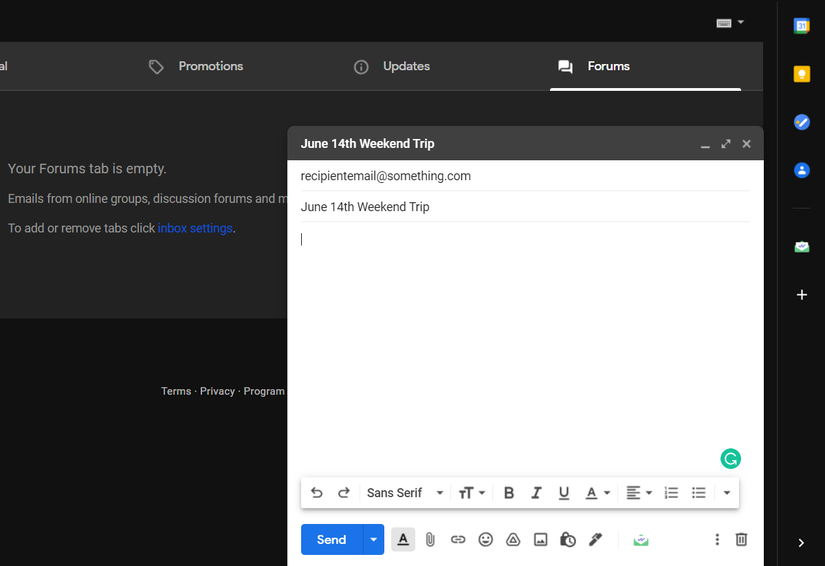Image resolution: width=825 pixels, height=566 pixels.
Task: Toggle italic formatting
Action: (536, 493)
